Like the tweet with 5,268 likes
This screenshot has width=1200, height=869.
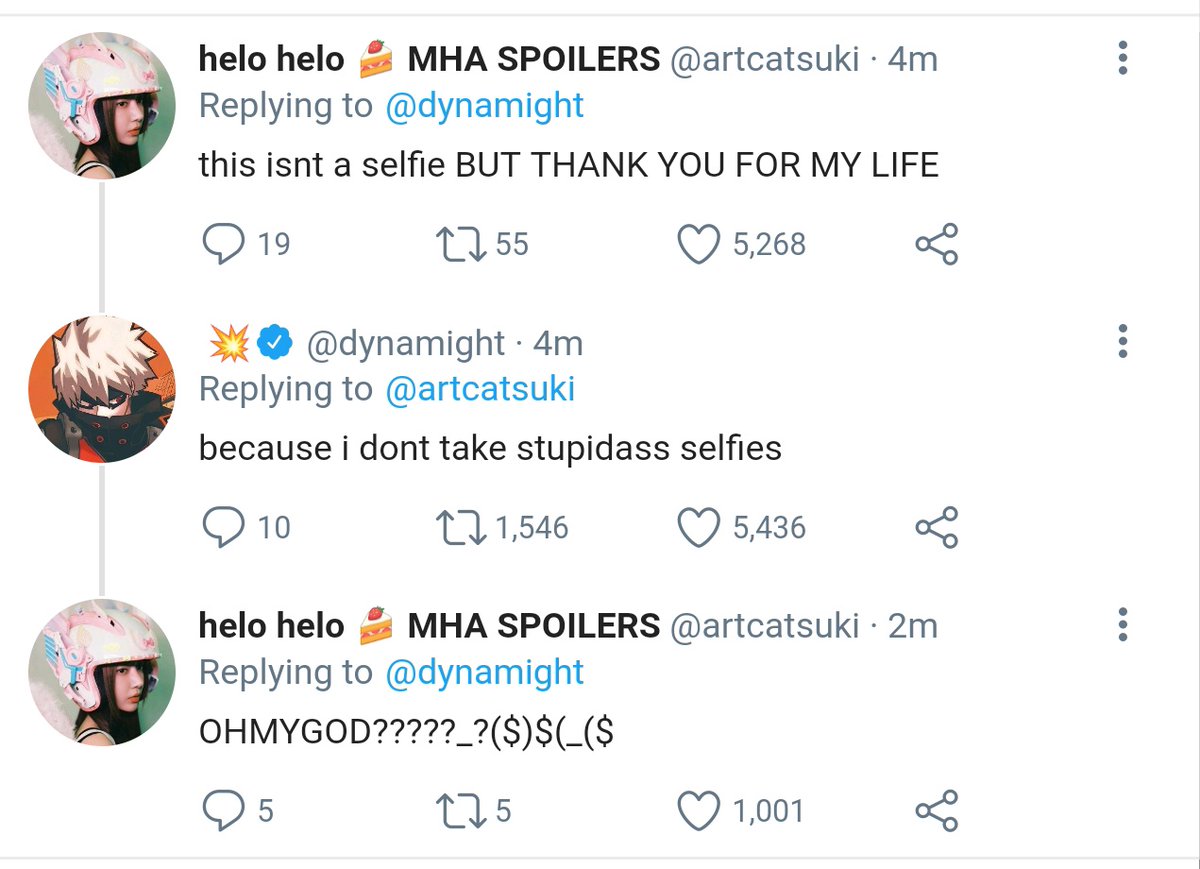700,244
